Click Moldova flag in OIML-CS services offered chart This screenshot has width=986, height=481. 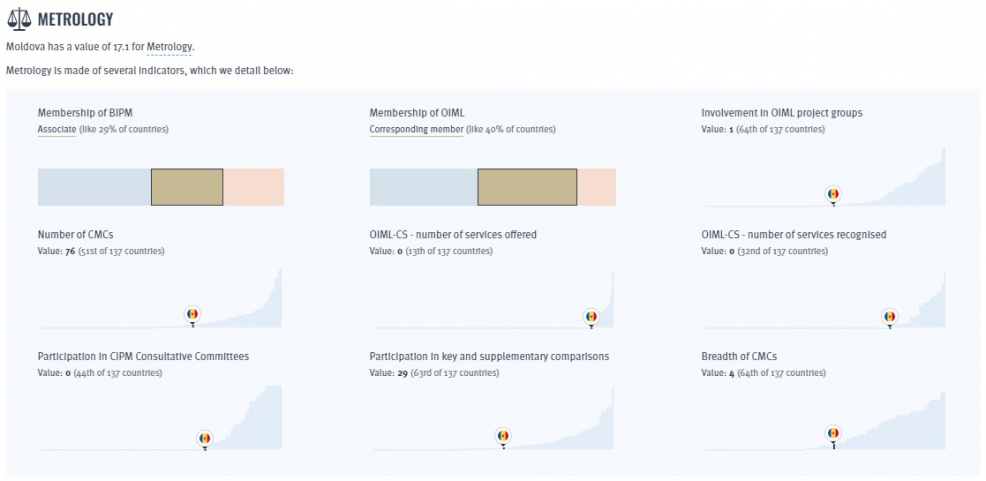pyautogui.click(x=590, y=317)
